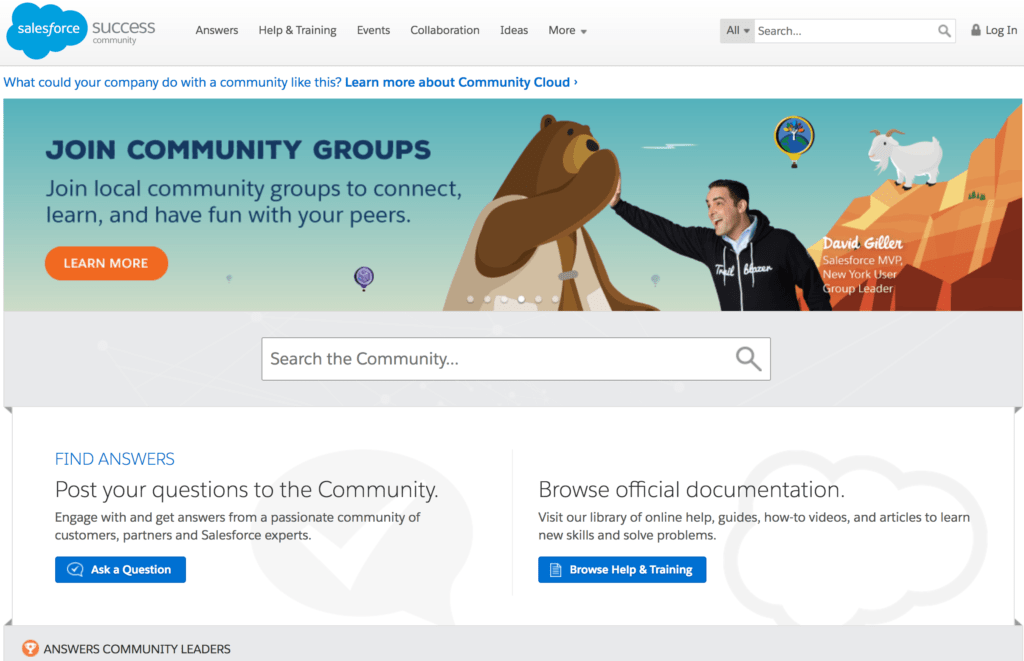Viewport: 1024px width, 661px height.
Task: Click the FIND ANSWERS heading
Action: 114,459
